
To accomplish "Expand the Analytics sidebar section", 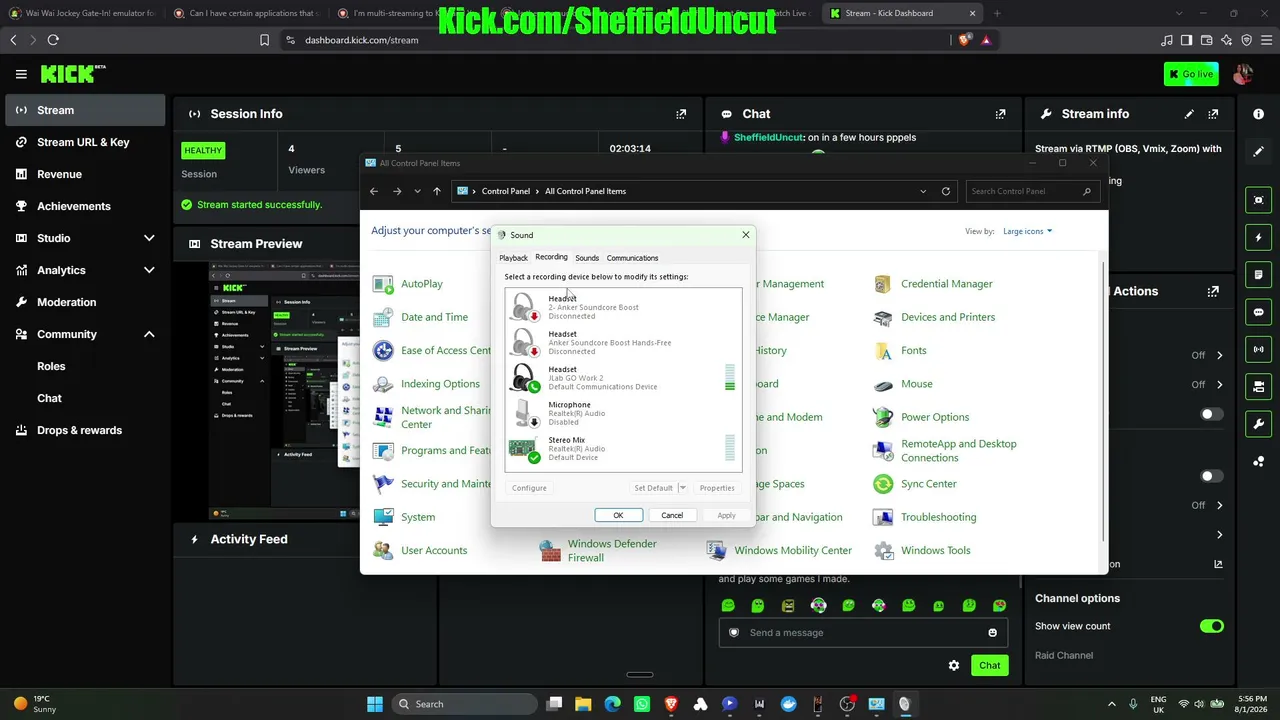I will [x=149, y=270].
